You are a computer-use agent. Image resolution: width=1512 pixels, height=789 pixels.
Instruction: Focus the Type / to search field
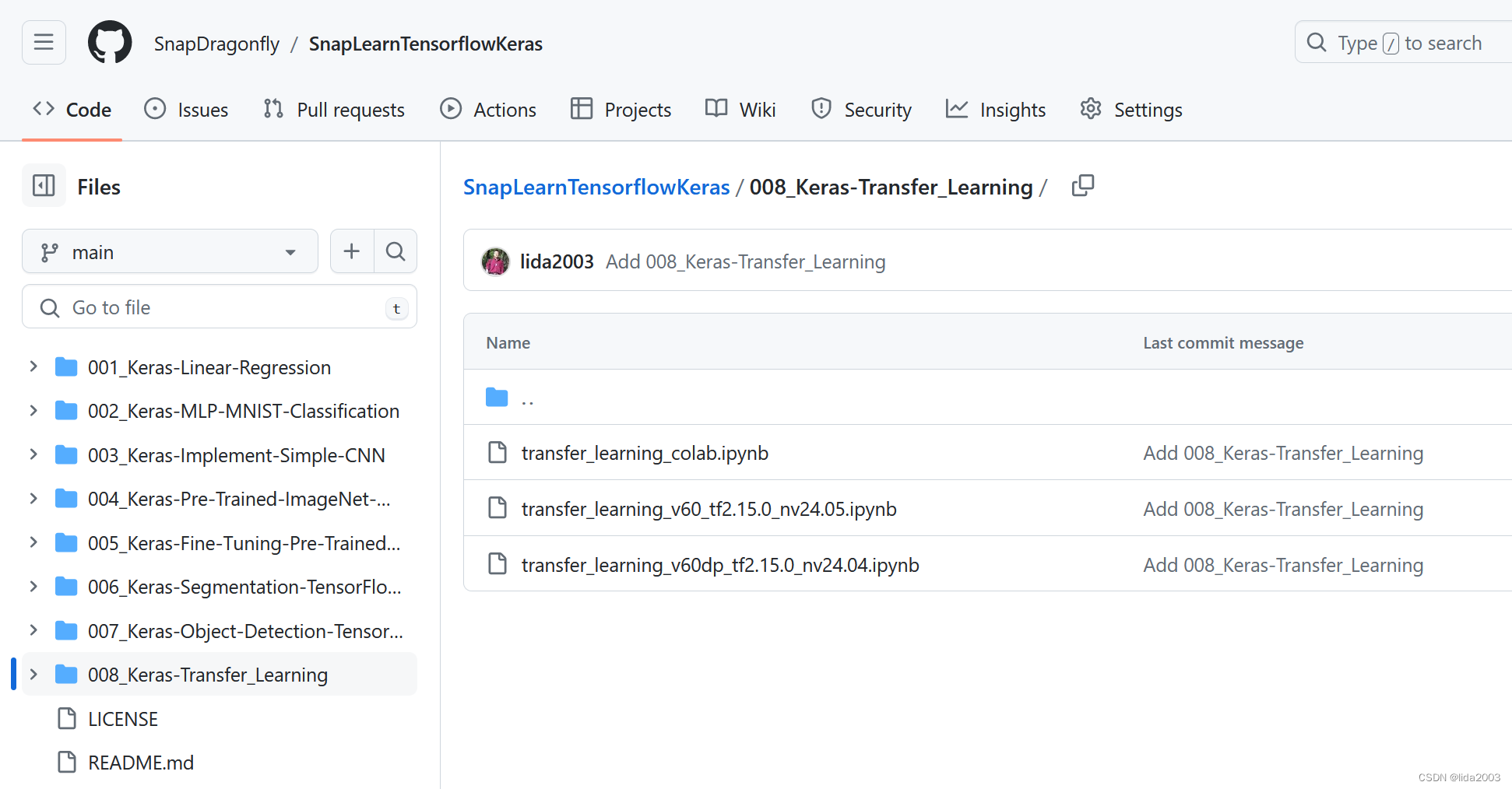1404,43
